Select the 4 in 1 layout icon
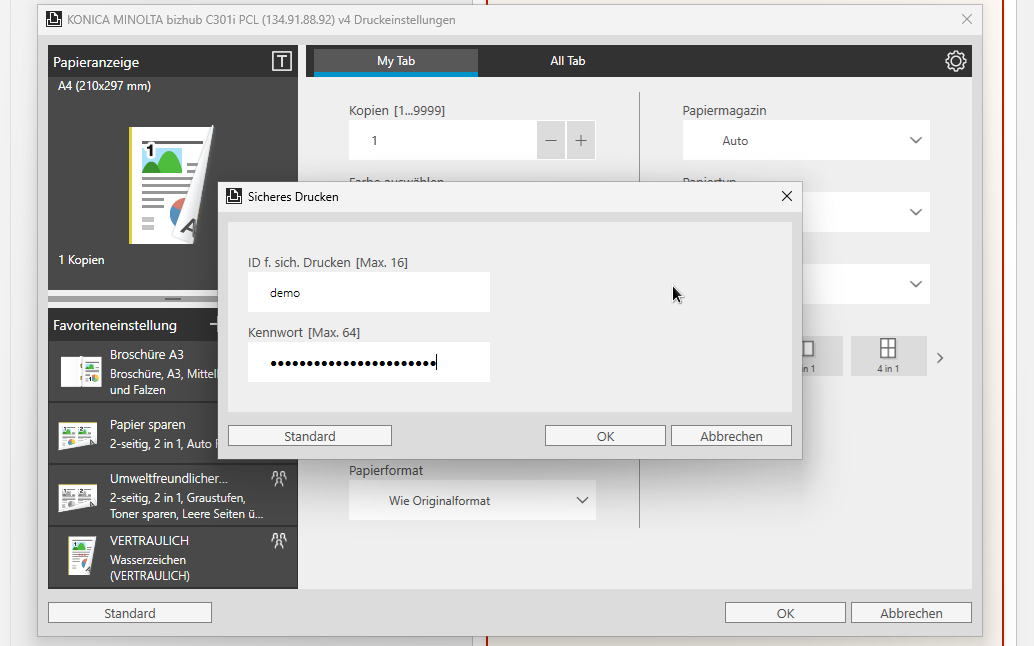The image size is (1034, 646). 887,355
